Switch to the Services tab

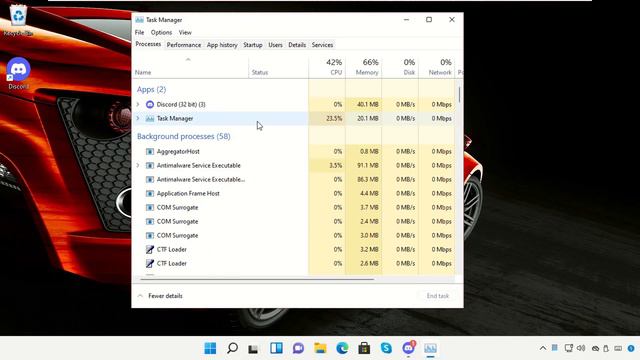[322, 45]
